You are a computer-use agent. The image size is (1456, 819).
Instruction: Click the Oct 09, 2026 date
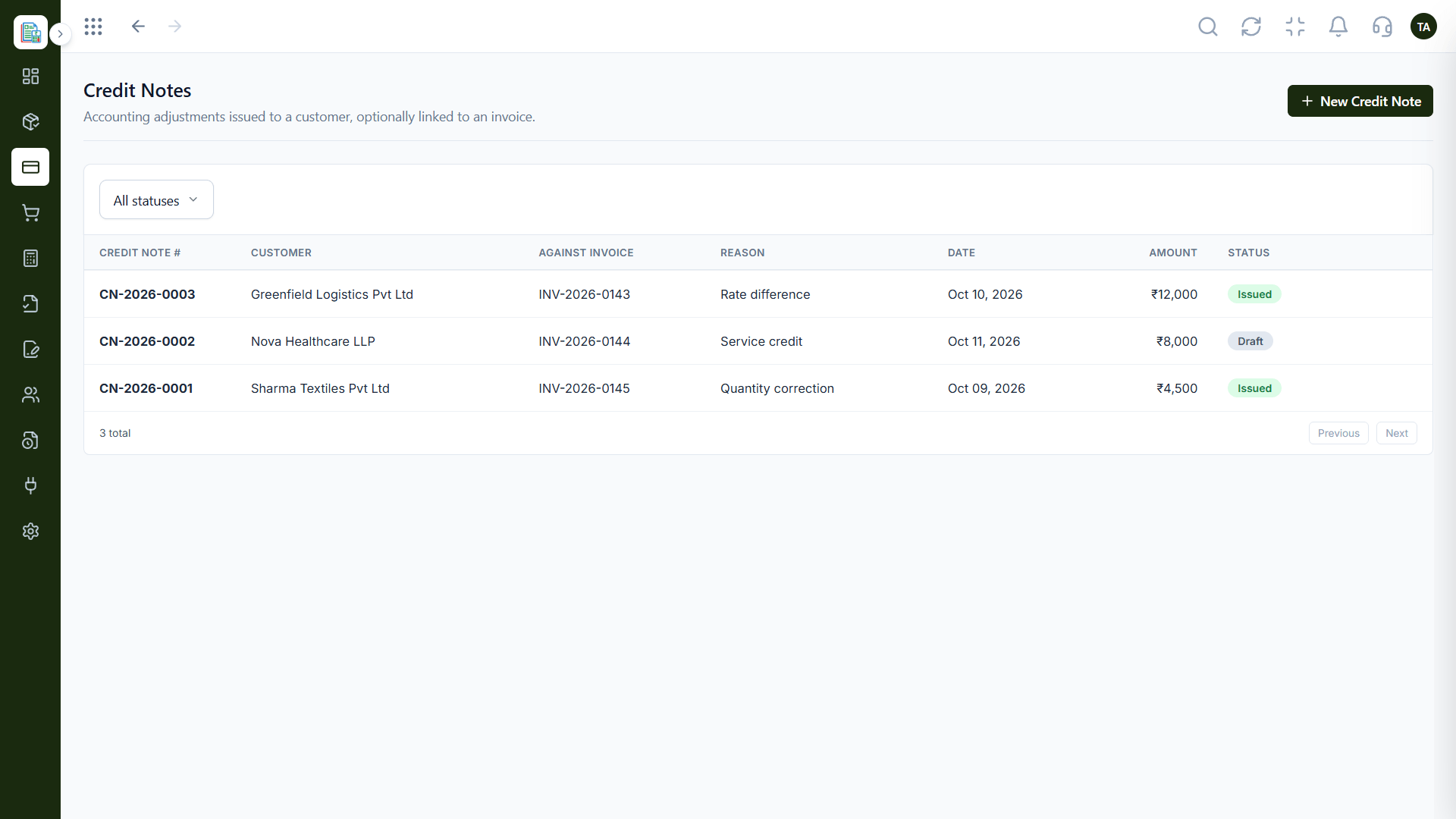986,388
